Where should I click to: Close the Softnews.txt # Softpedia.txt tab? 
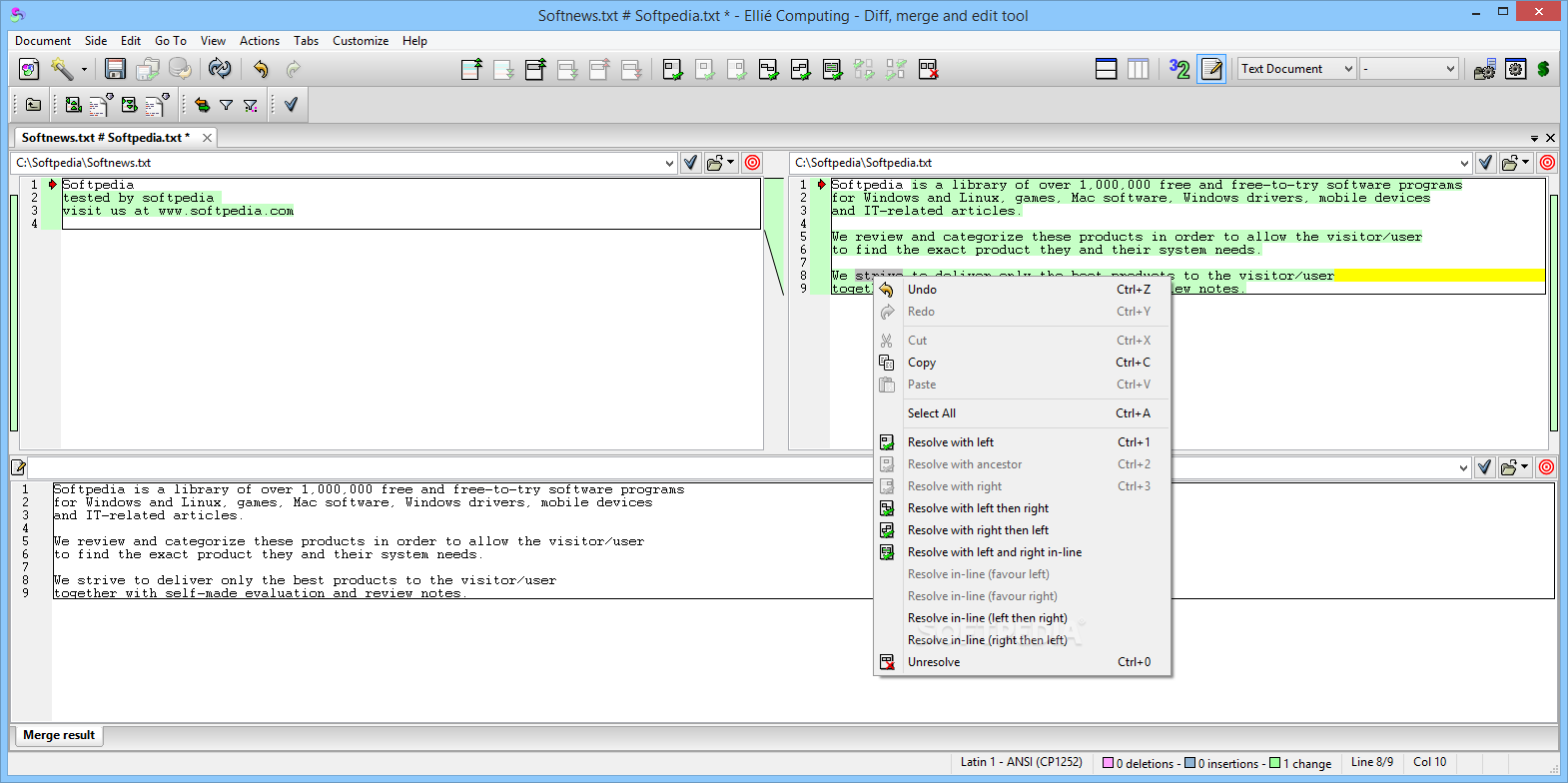[207, 138]
